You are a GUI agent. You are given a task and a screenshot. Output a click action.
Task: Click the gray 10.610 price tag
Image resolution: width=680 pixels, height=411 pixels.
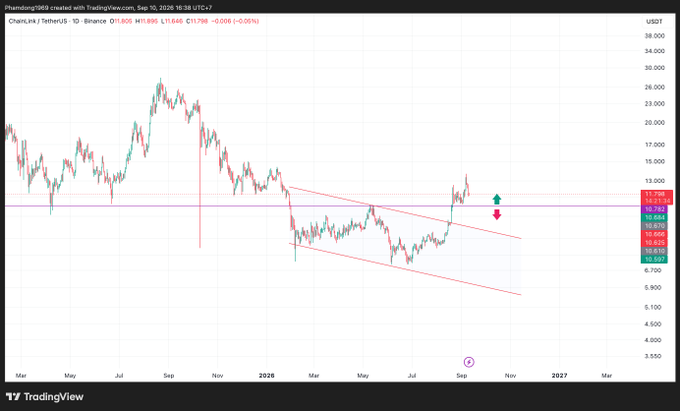click(x=654, y=251)
